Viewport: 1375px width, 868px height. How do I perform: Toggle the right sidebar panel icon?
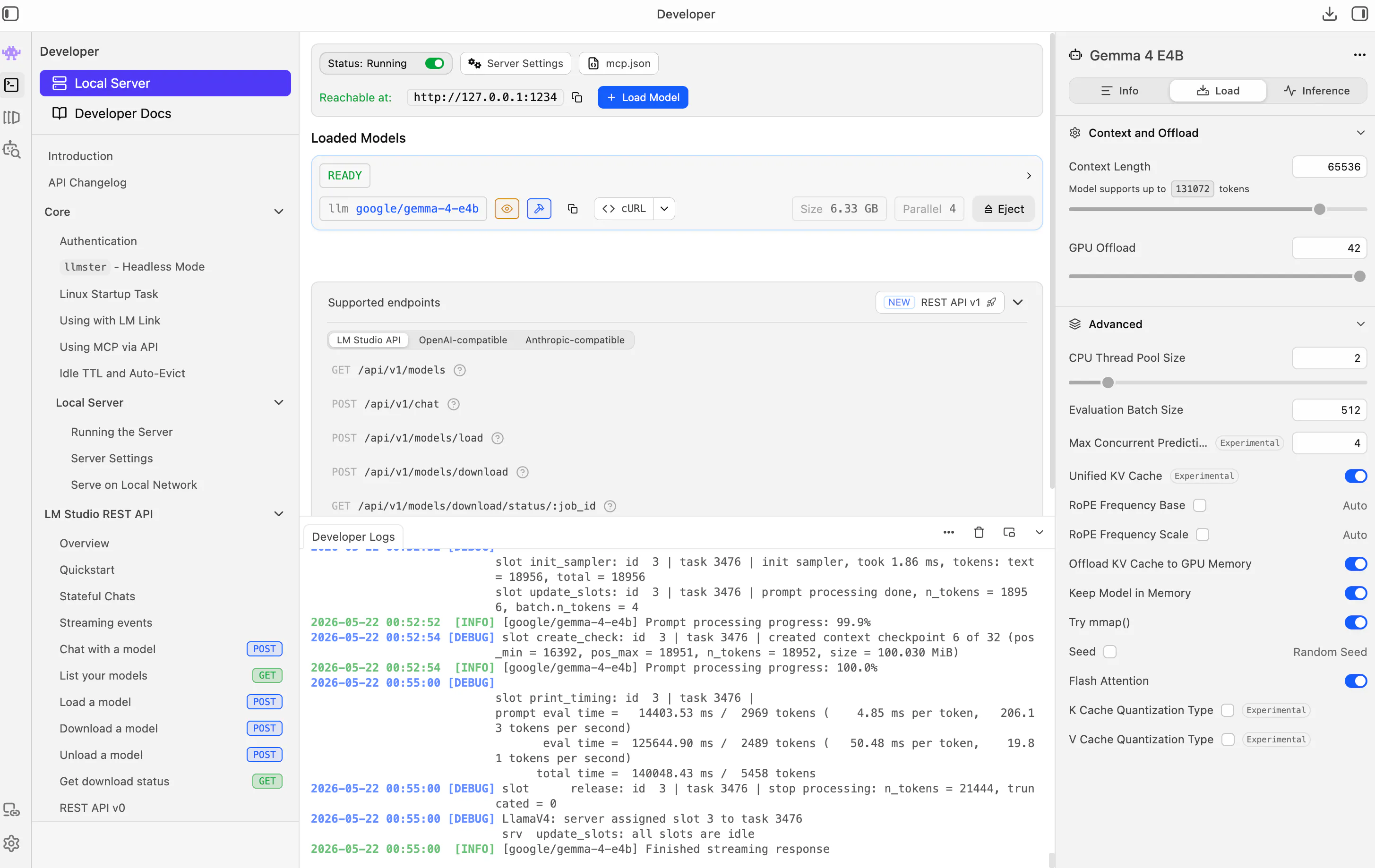coord(1359,14)
